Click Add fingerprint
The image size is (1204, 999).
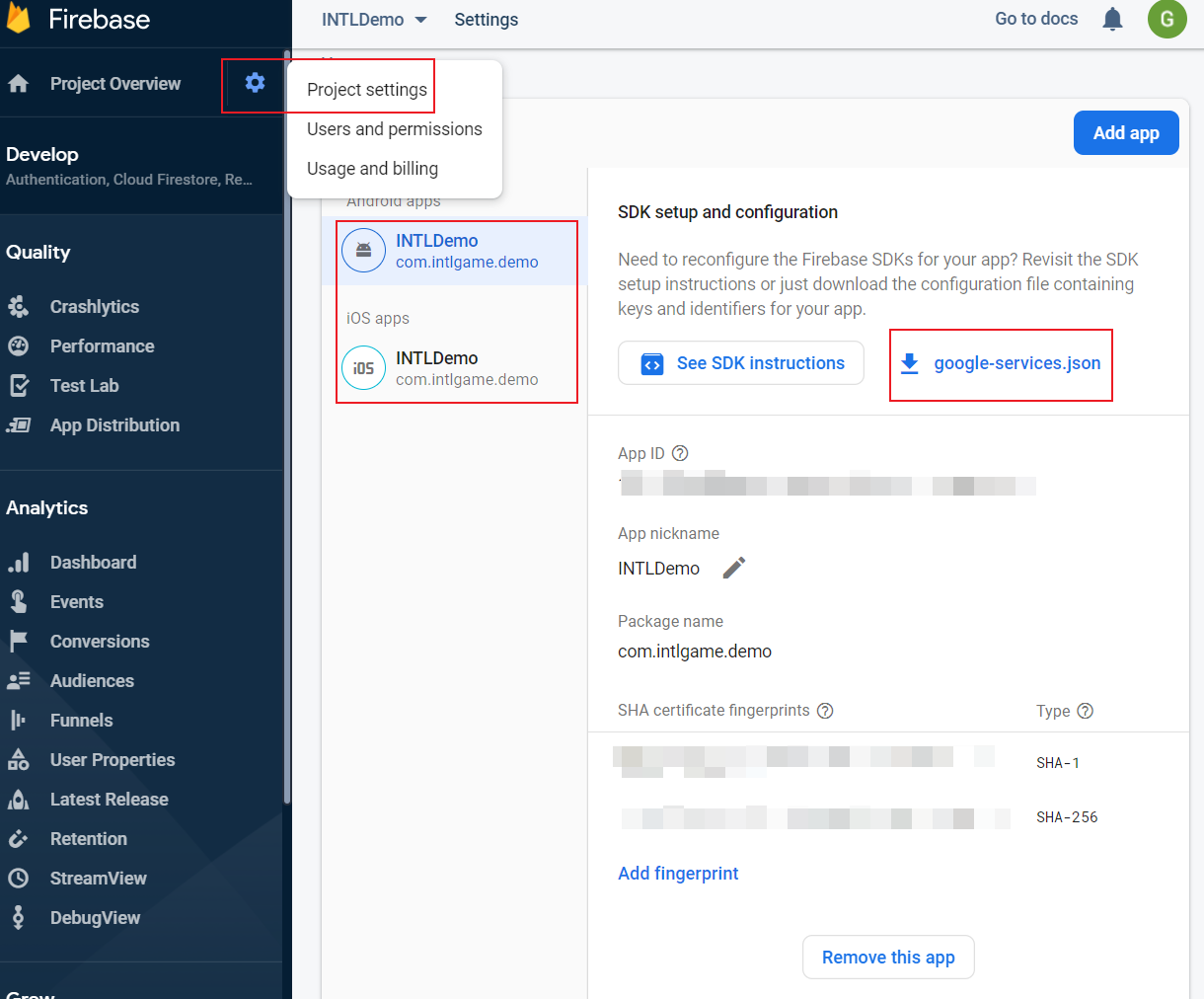[678, 873]
